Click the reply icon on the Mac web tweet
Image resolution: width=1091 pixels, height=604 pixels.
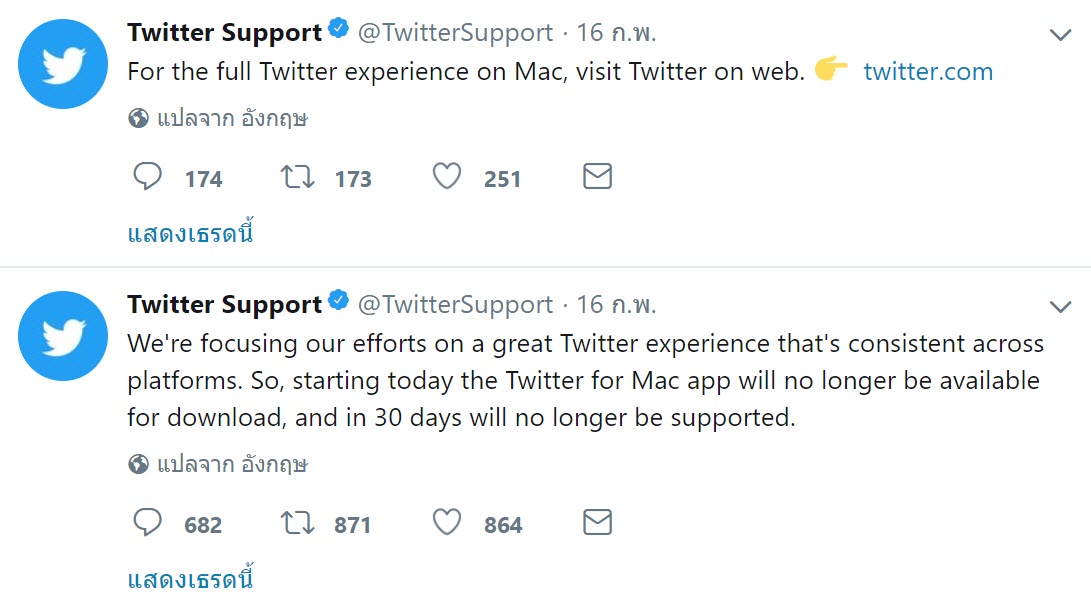[147, 176]
